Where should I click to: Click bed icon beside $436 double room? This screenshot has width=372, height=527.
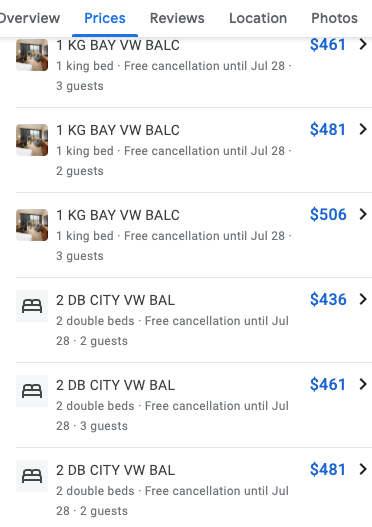[x=32, y=306]
